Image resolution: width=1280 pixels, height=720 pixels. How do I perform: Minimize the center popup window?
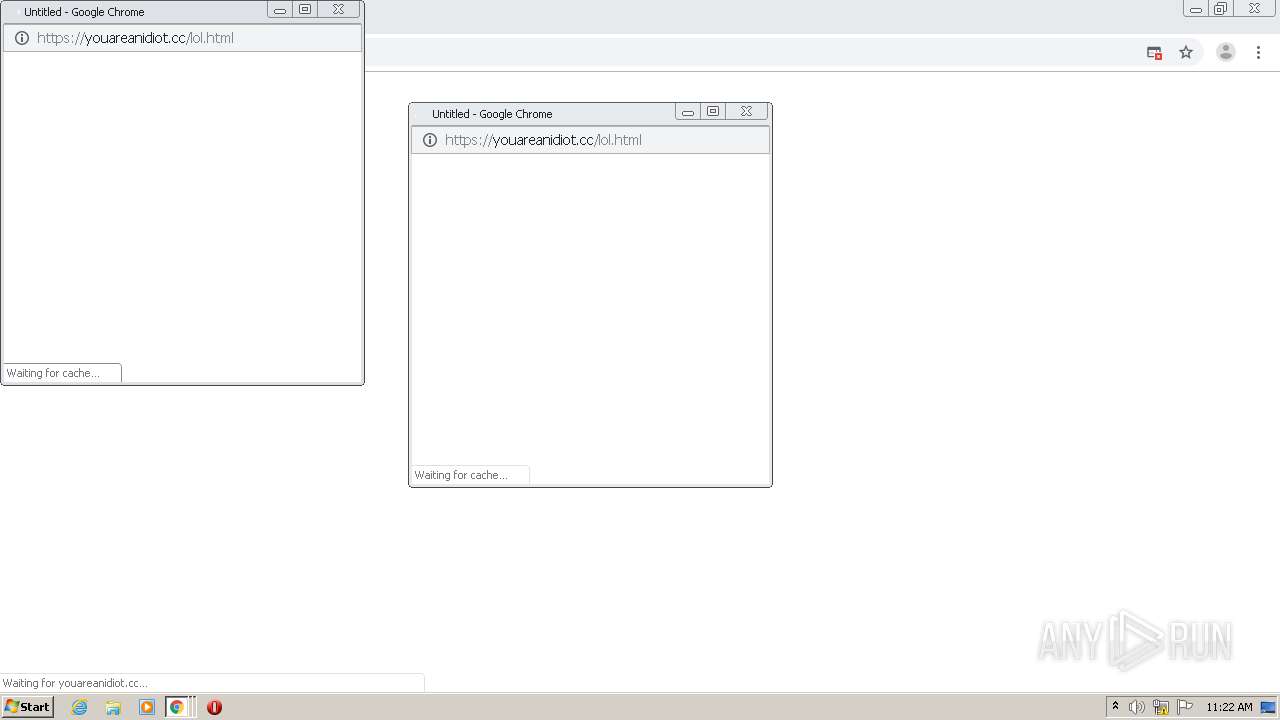(688, 112)
